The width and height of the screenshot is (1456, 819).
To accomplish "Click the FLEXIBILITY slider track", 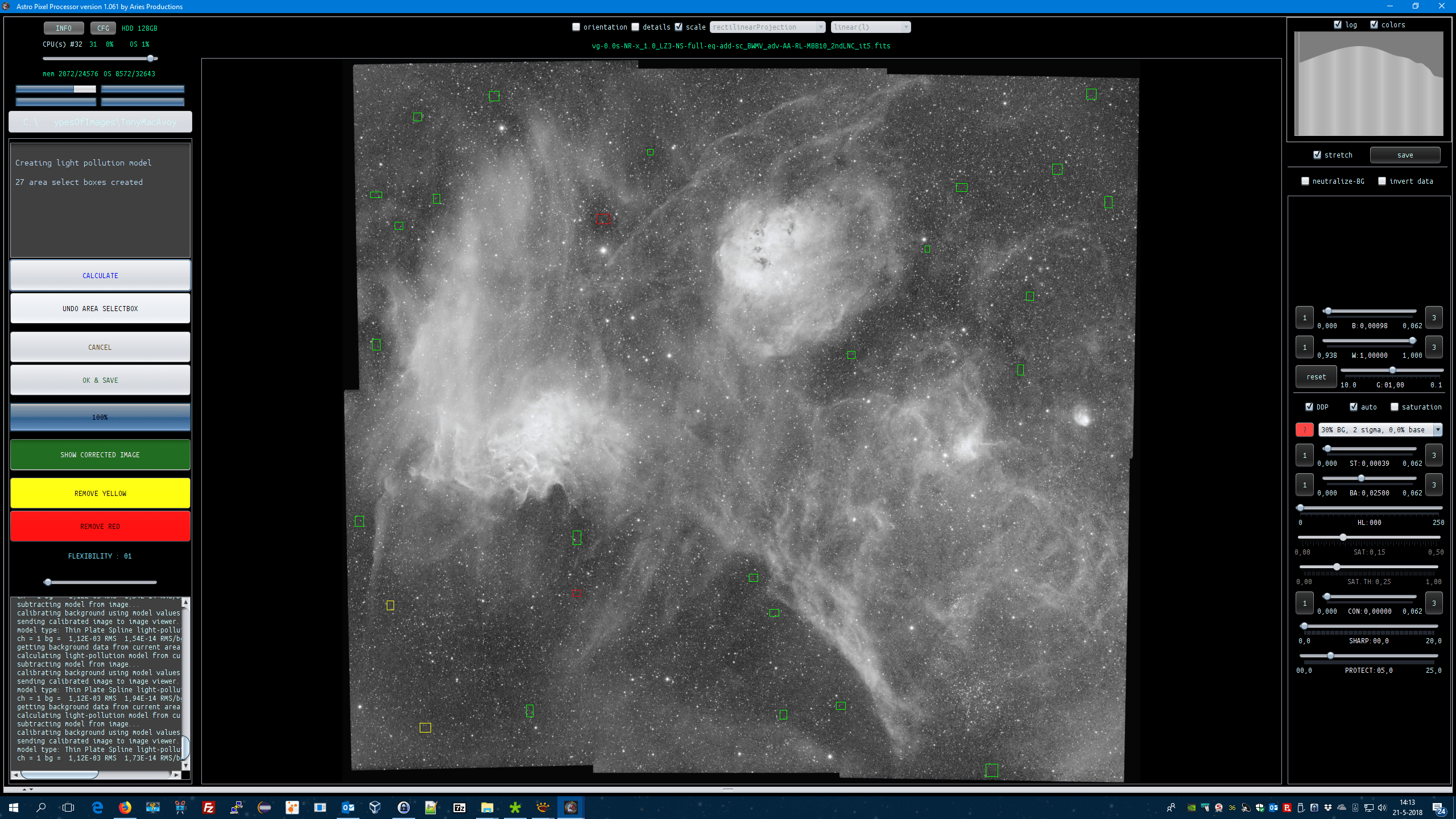I will click(100, 582).
